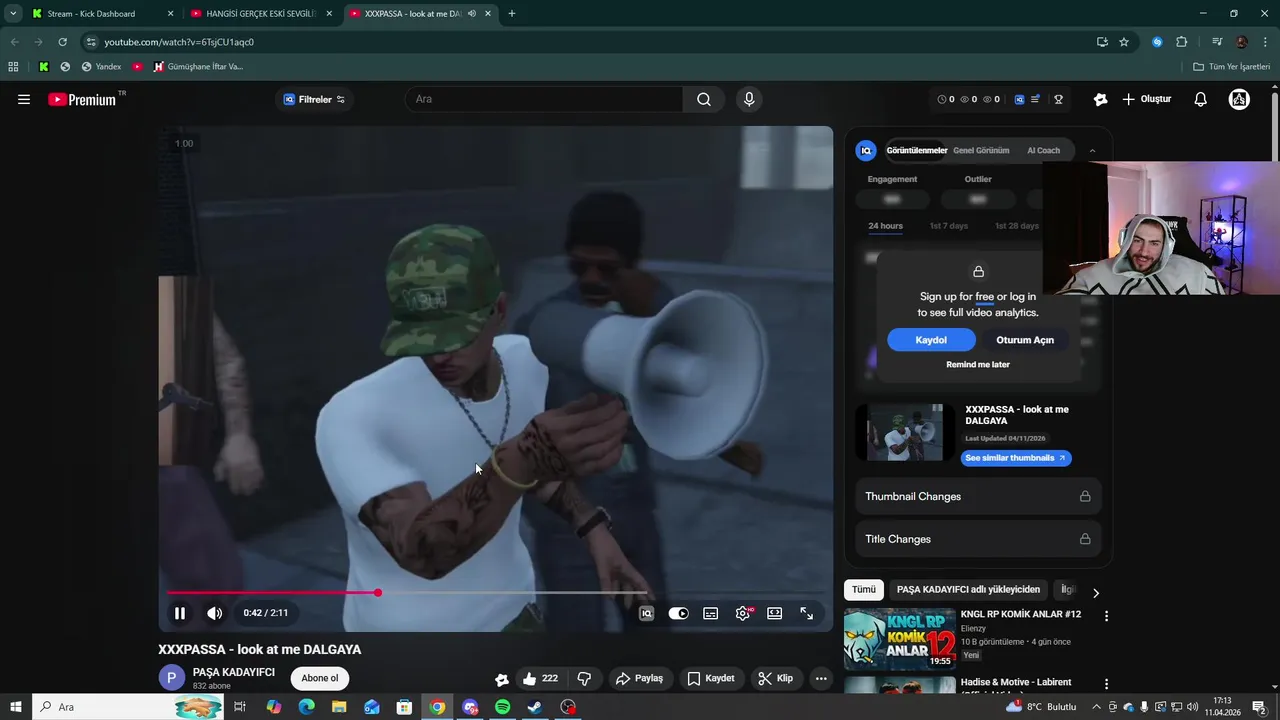Click the star badge icon left of Oluştur
1280x720 pixels.
1101,99
